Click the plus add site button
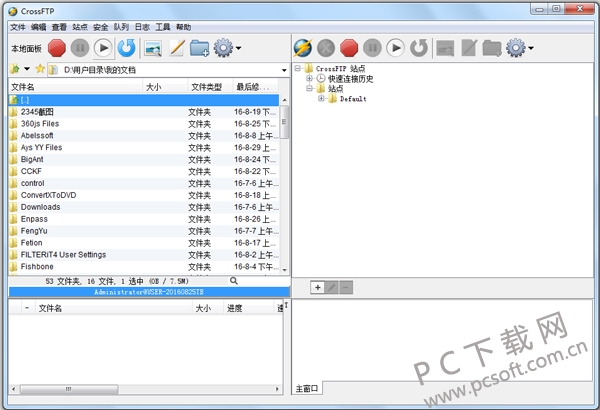The width and height of the screenshot is (600, 410). point(318,287)
